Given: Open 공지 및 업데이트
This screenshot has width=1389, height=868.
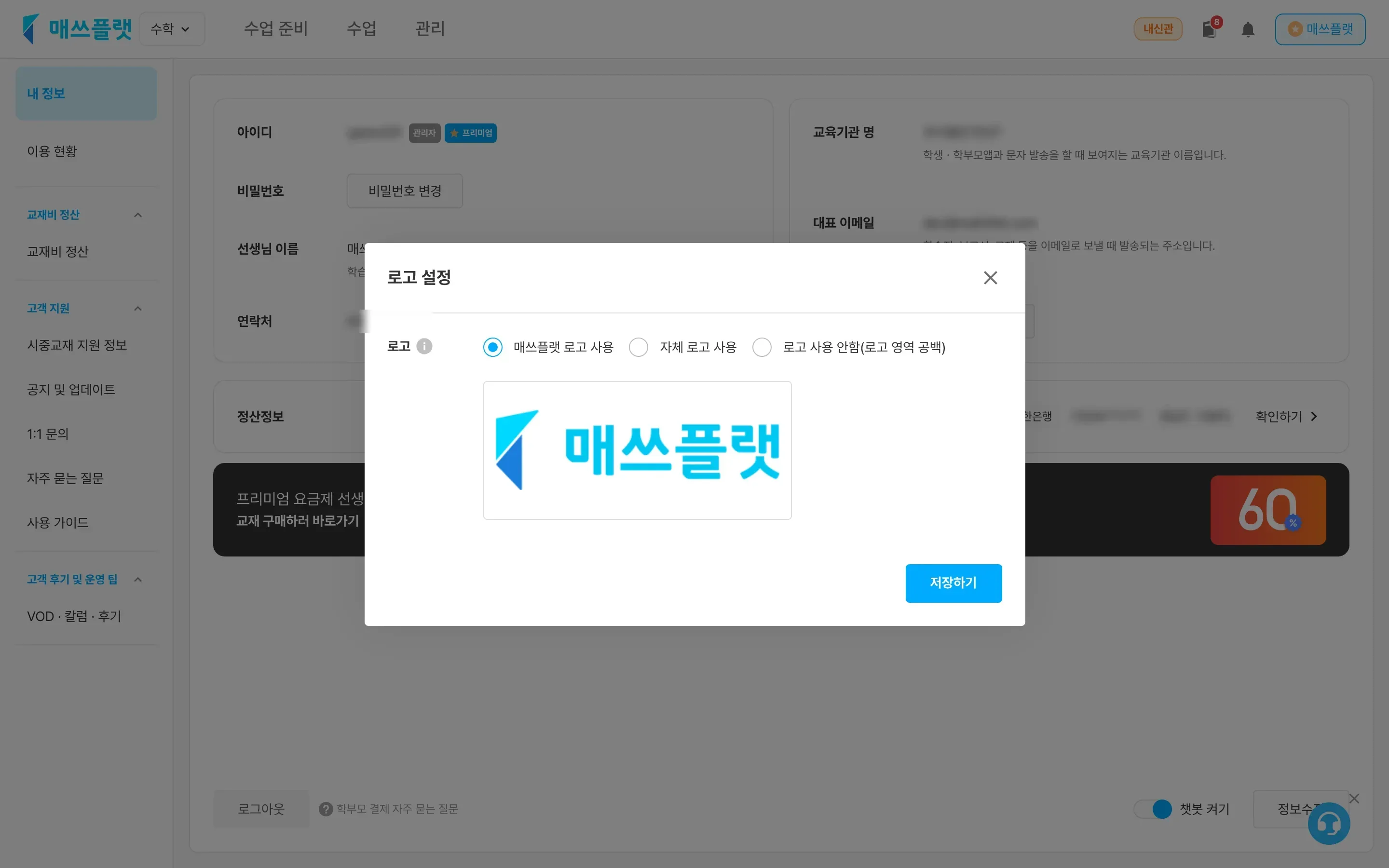Looking at the screenshot, I should point(71,389).
